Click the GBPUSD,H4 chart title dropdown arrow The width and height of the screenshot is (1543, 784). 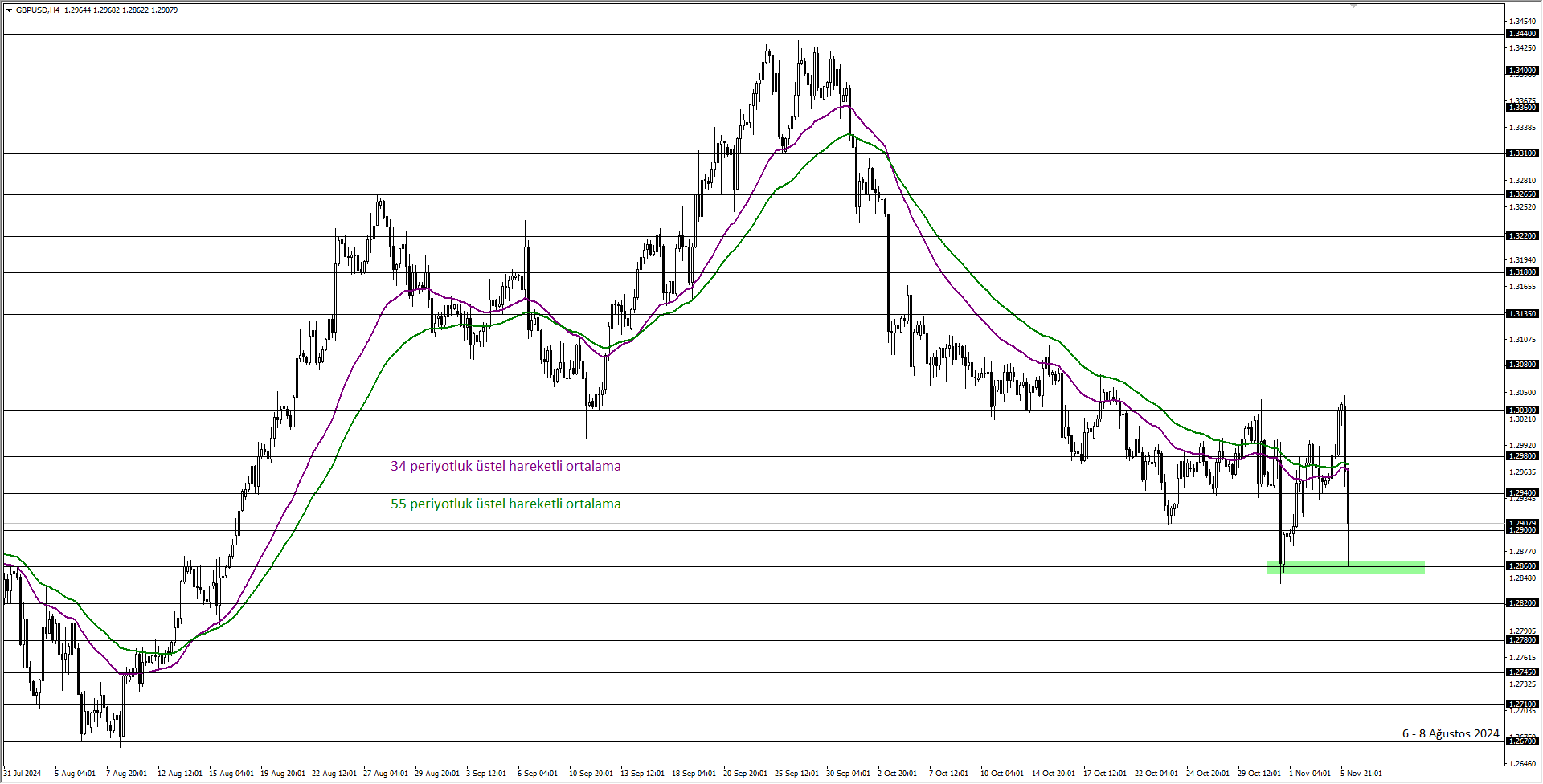point(9,10)
